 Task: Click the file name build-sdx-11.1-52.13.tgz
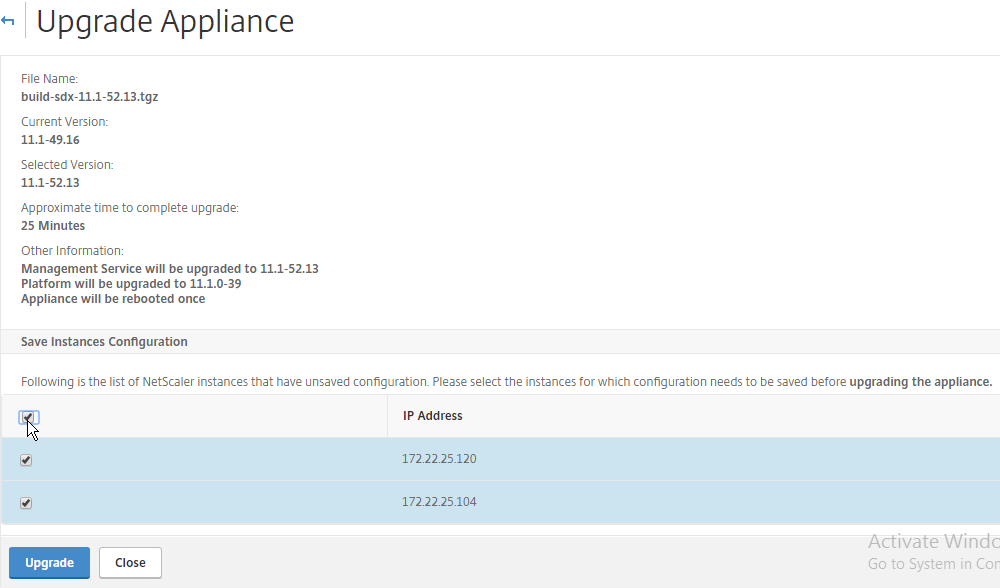(x=89, y=97)
